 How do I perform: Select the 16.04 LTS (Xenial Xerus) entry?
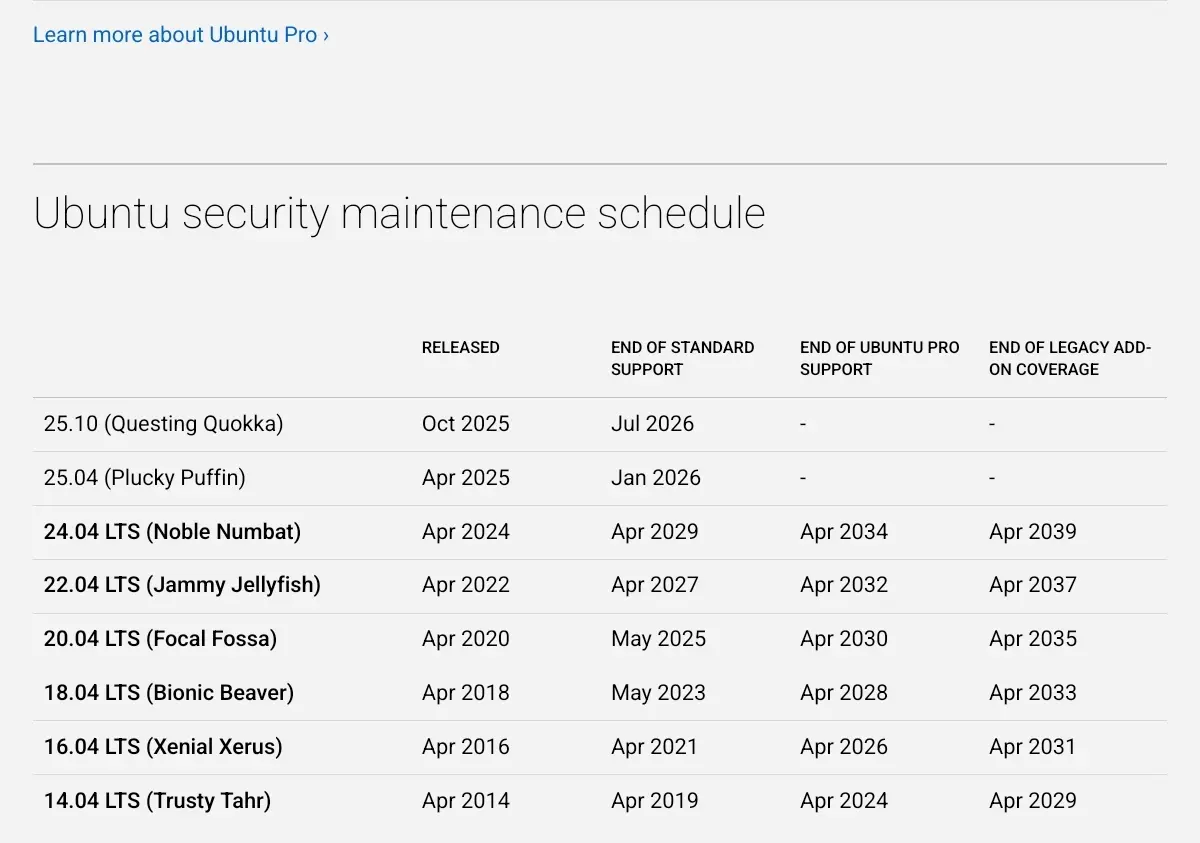(163, 747)
